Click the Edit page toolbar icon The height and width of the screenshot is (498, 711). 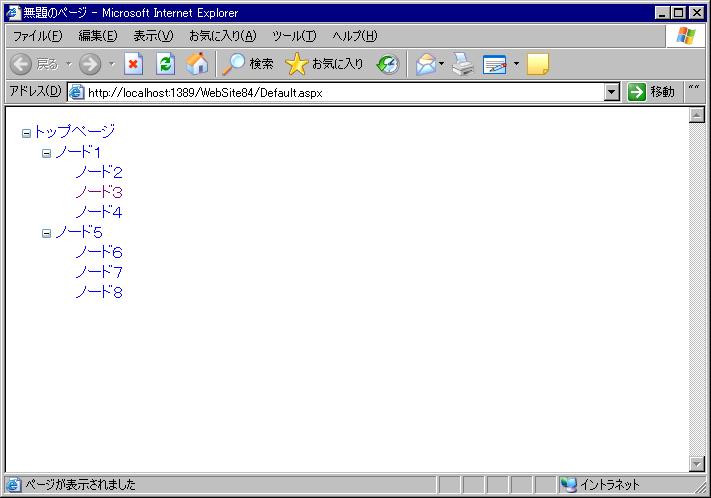(495, 64)
